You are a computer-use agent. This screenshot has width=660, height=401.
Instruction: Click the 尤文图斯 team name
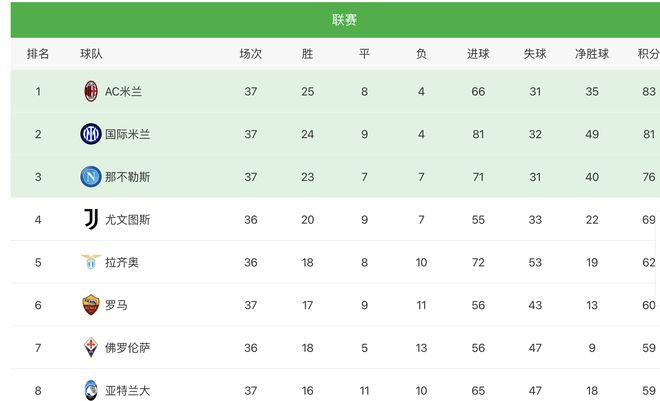pos(128,220)
